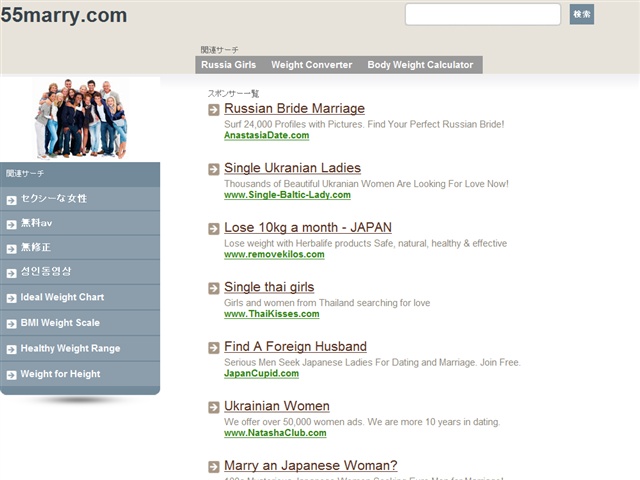This screenshot has height=480, width=640.
Task: Open Ideal Weight Chart sidebar link
Action: 62,297
